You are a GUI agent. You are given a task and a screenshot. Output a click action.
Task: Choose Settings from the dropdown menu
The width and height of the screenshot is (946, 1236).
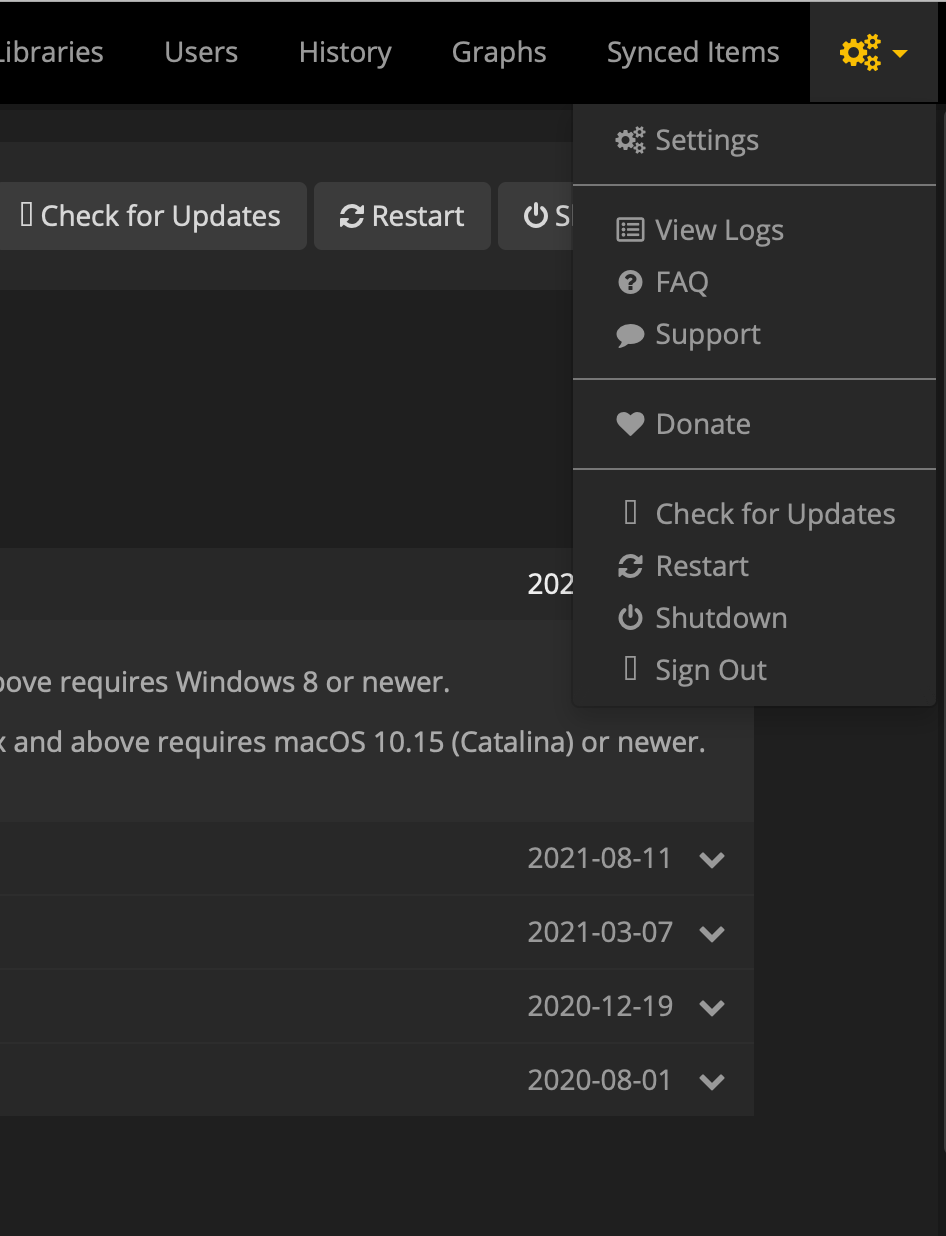coord(755,140)
